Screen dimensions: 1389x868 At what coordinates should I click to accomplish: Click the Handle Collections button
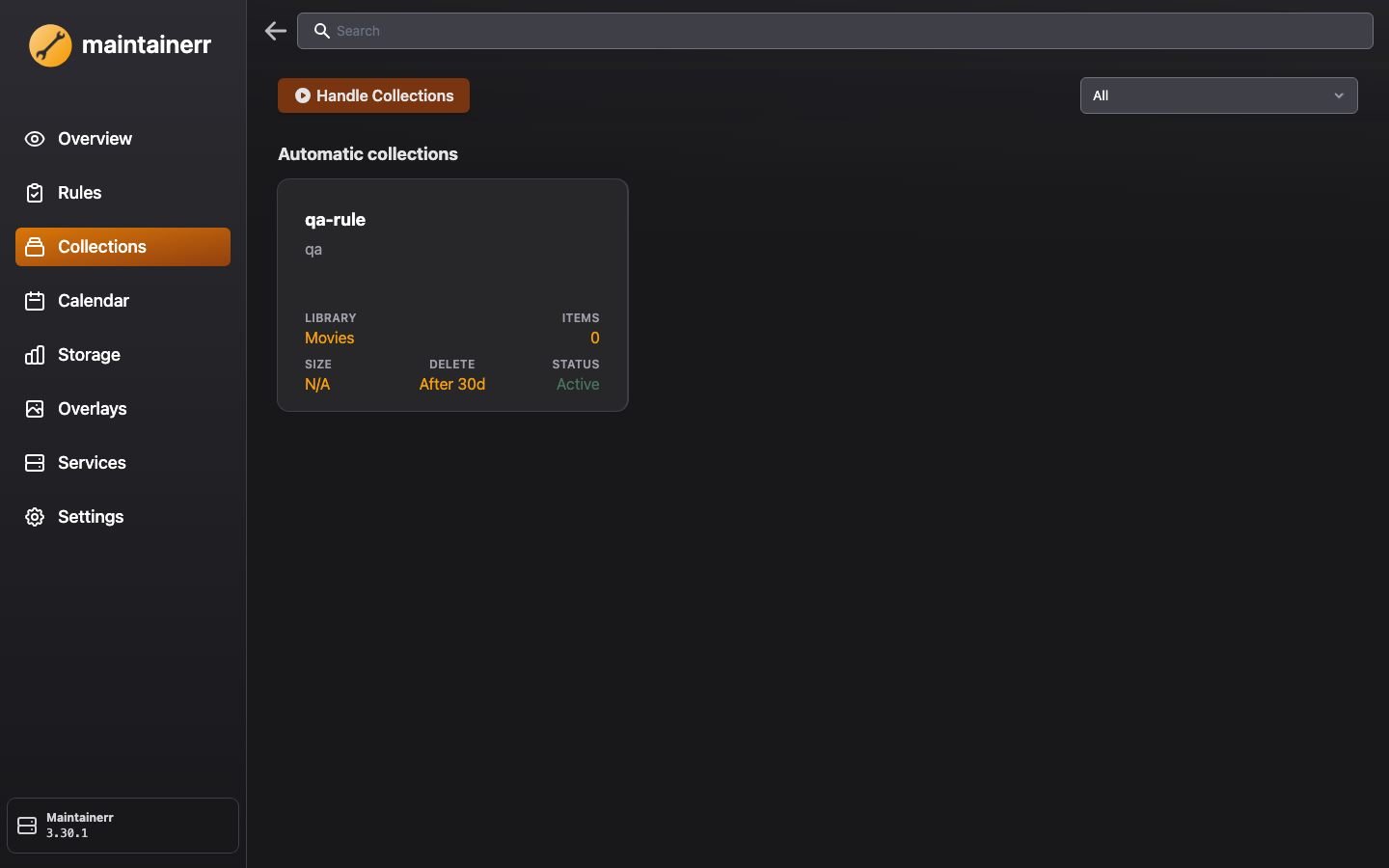click(373, 95)
